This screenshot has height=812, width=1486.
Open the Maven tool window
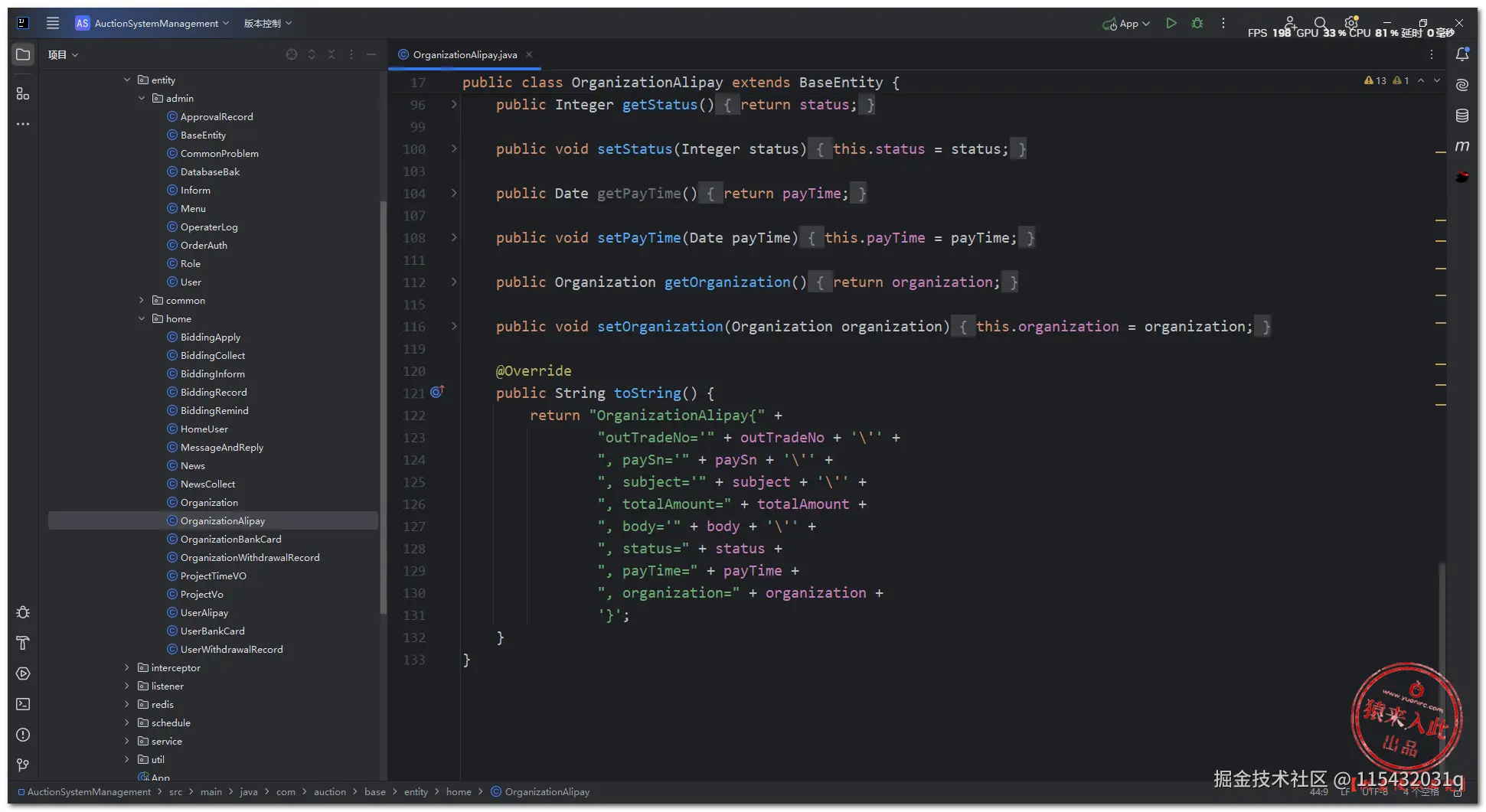[x=1462, y=145]
